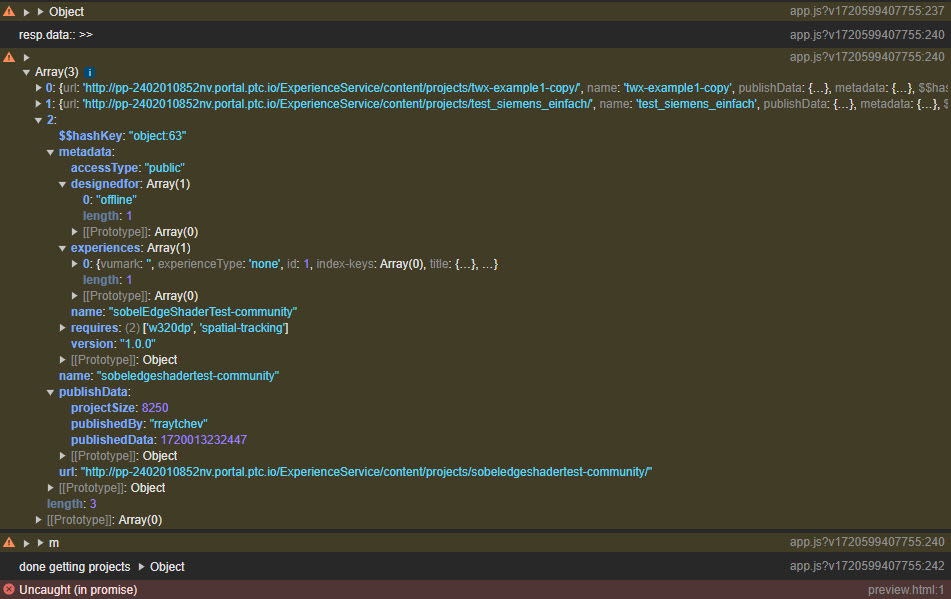Collapse the metadata object
Screen dimensions: 951x599
(x=50, y=152)
